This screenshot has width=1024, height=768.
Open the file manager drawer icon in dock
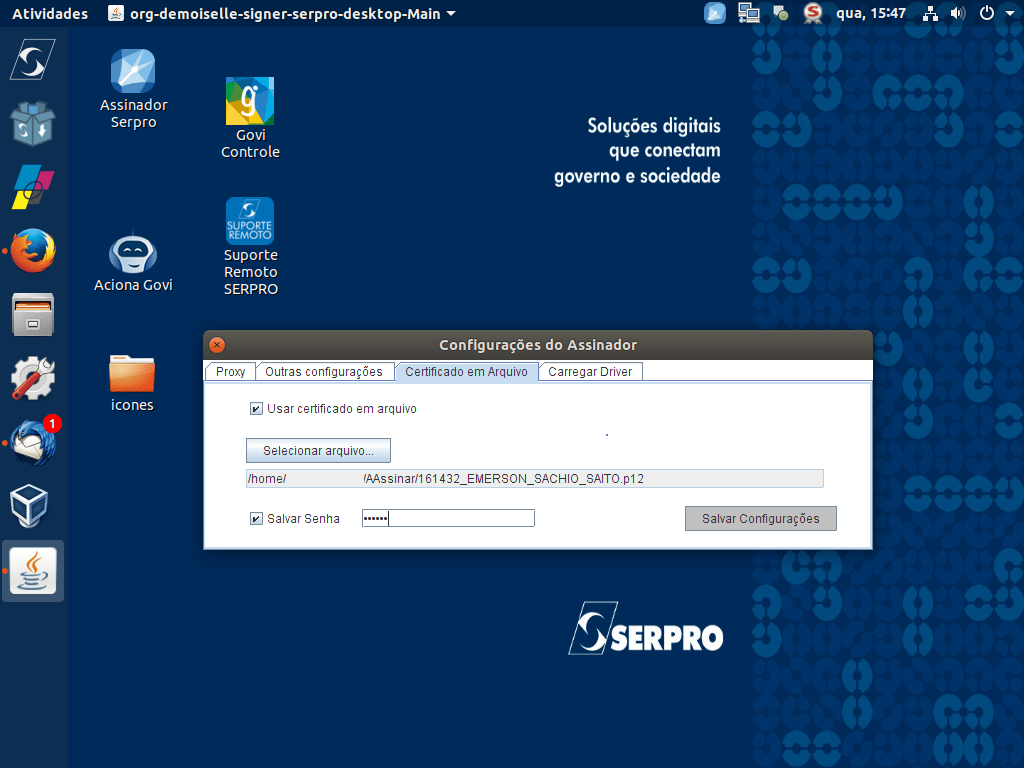click(x=32, y=315)
